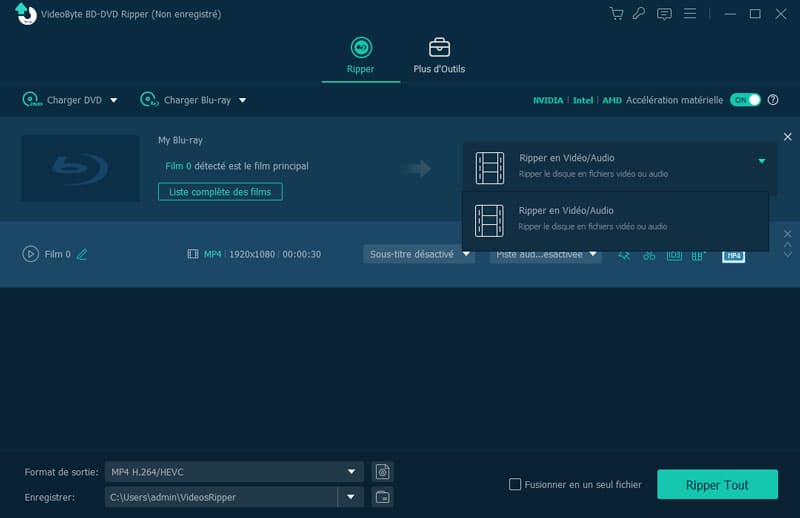The width and height of the screenshot is (800, 518).
Task: Expand Charger Blu-ray dropdown arrow
Action: pyautogui.click(x=243, y=100)
